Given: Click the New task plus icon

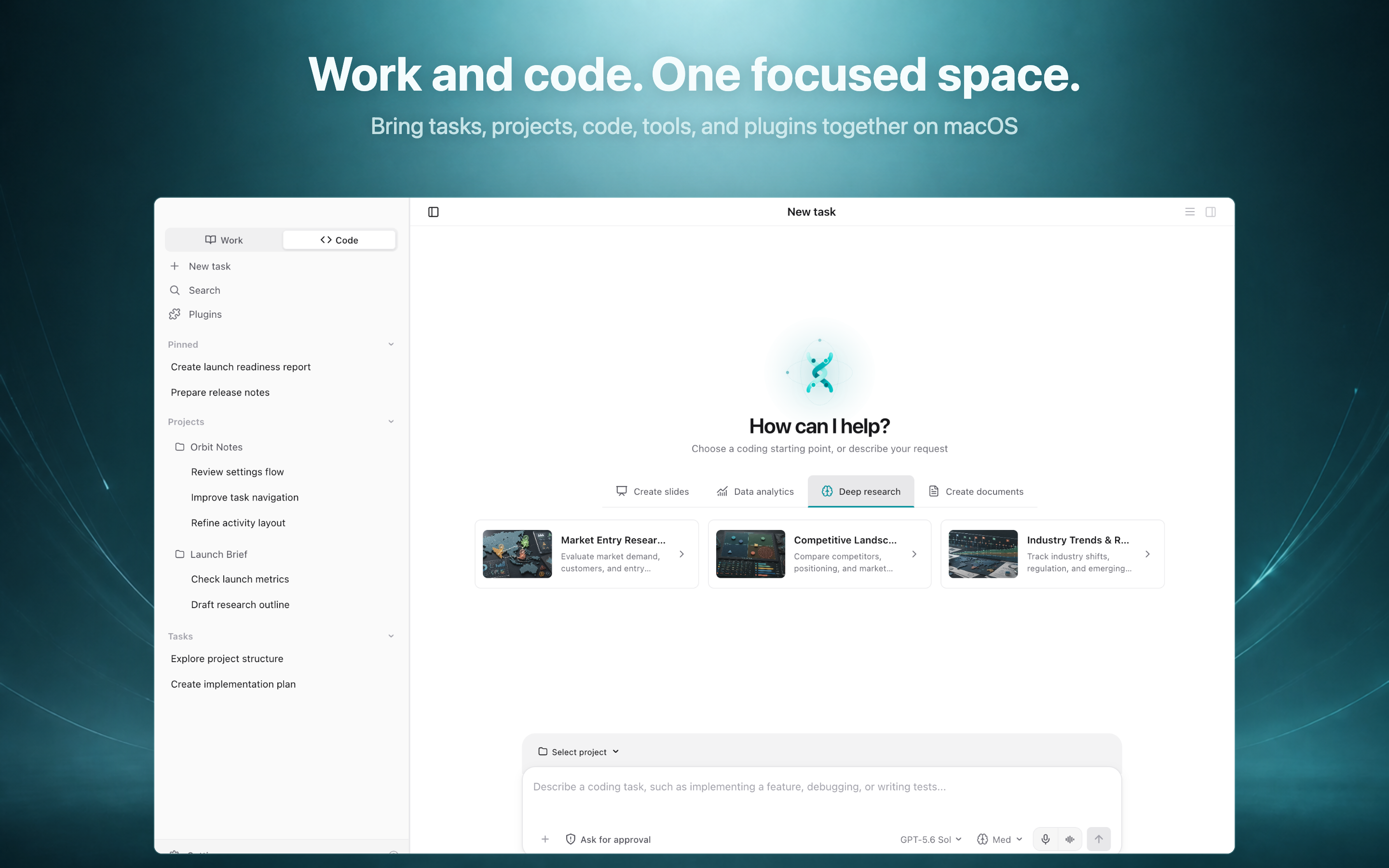Looking at the screenshot, I should (175, 266).
